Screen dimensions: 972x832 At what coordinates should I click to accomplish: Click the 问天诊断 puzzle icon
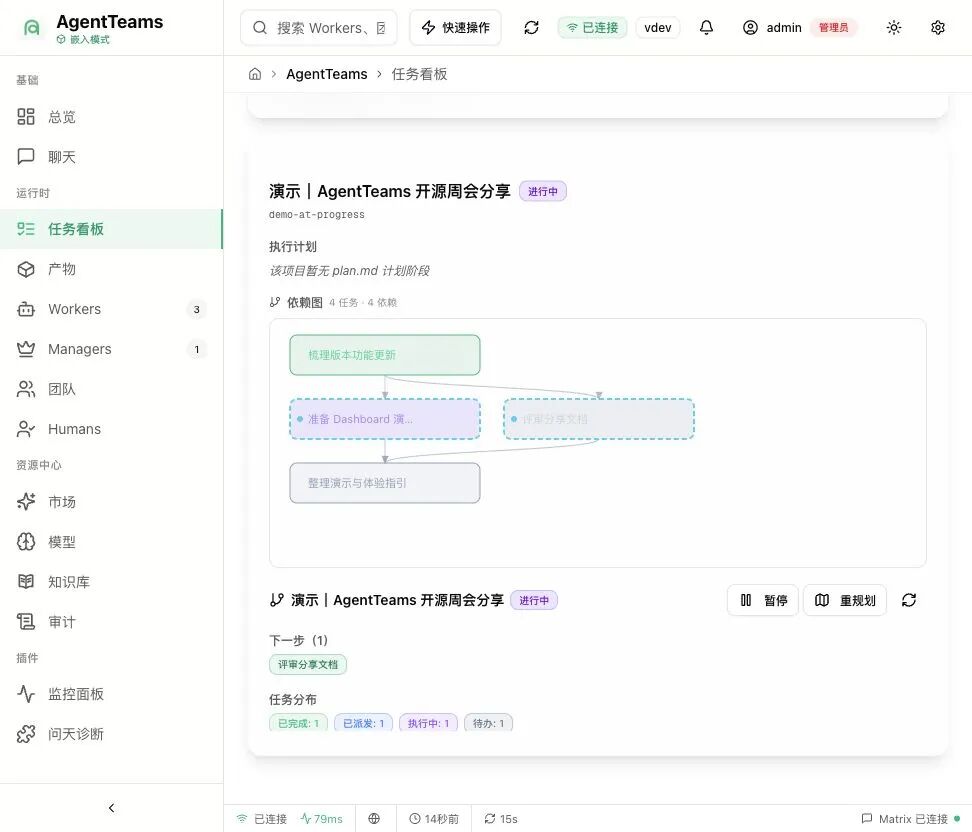coord(26,734)
